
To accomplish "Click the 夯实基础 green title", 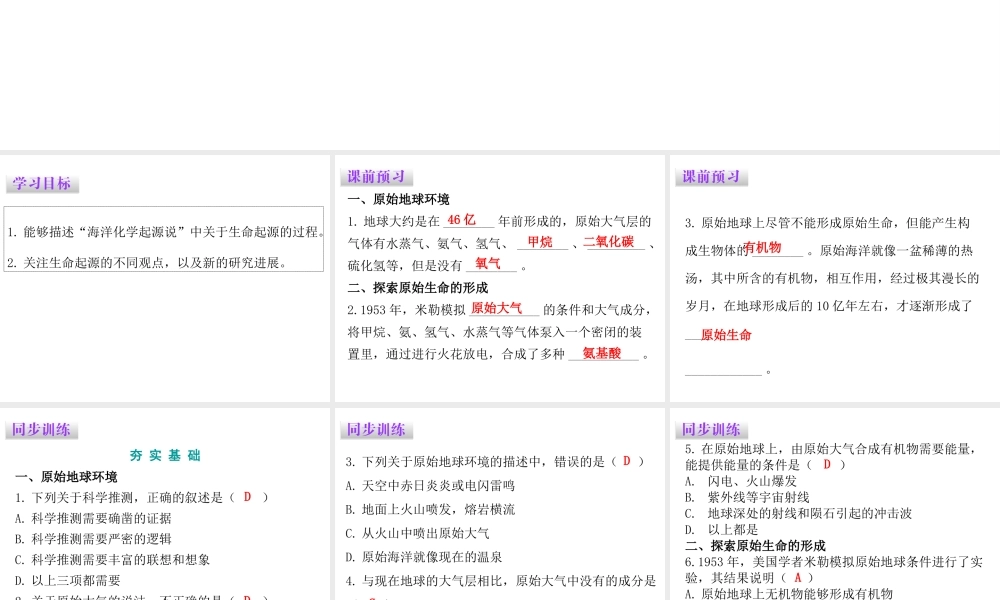I will pyautogui.click(x=165, y=455).
